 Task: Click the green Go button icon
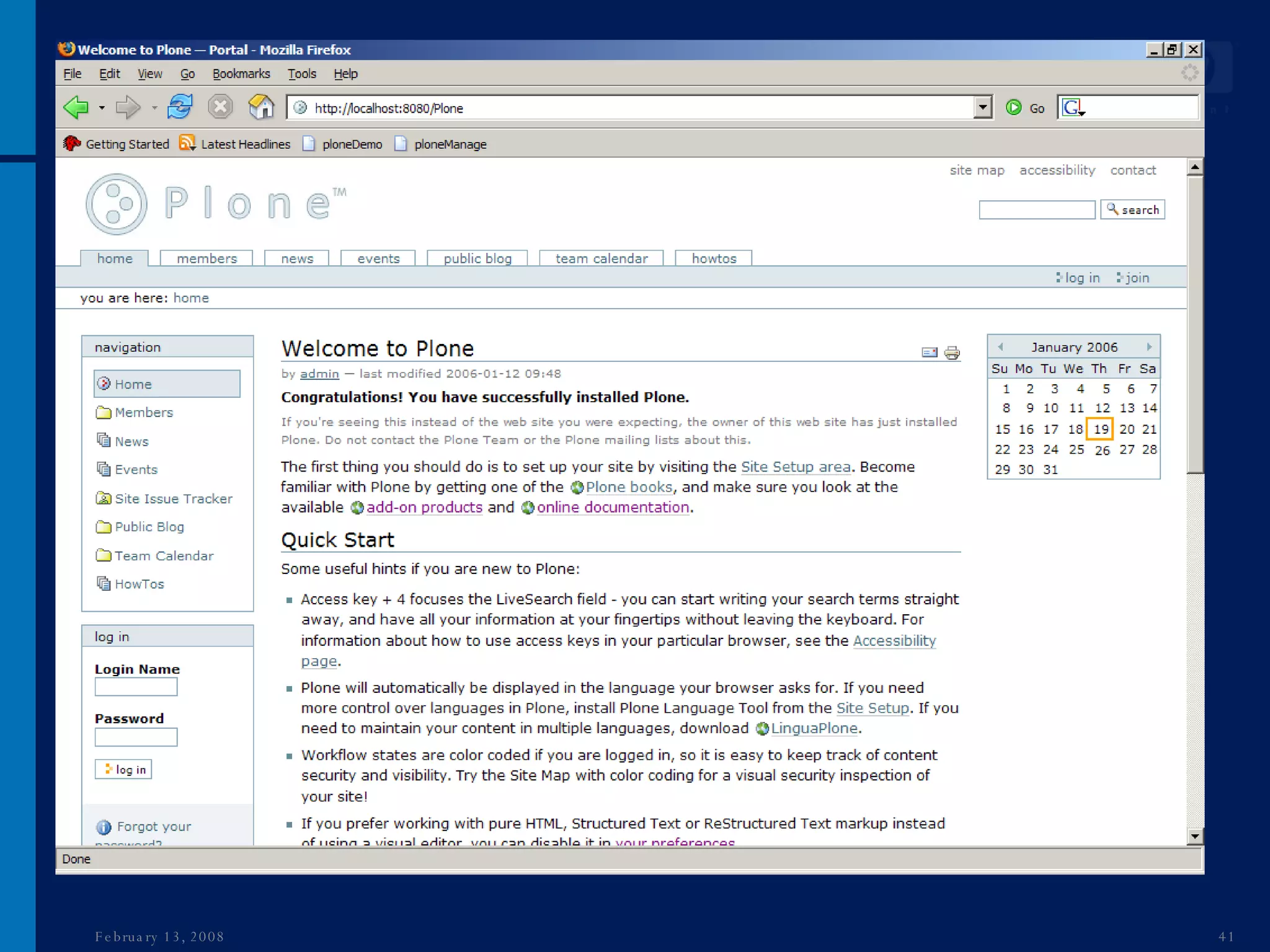[1013, 108]
